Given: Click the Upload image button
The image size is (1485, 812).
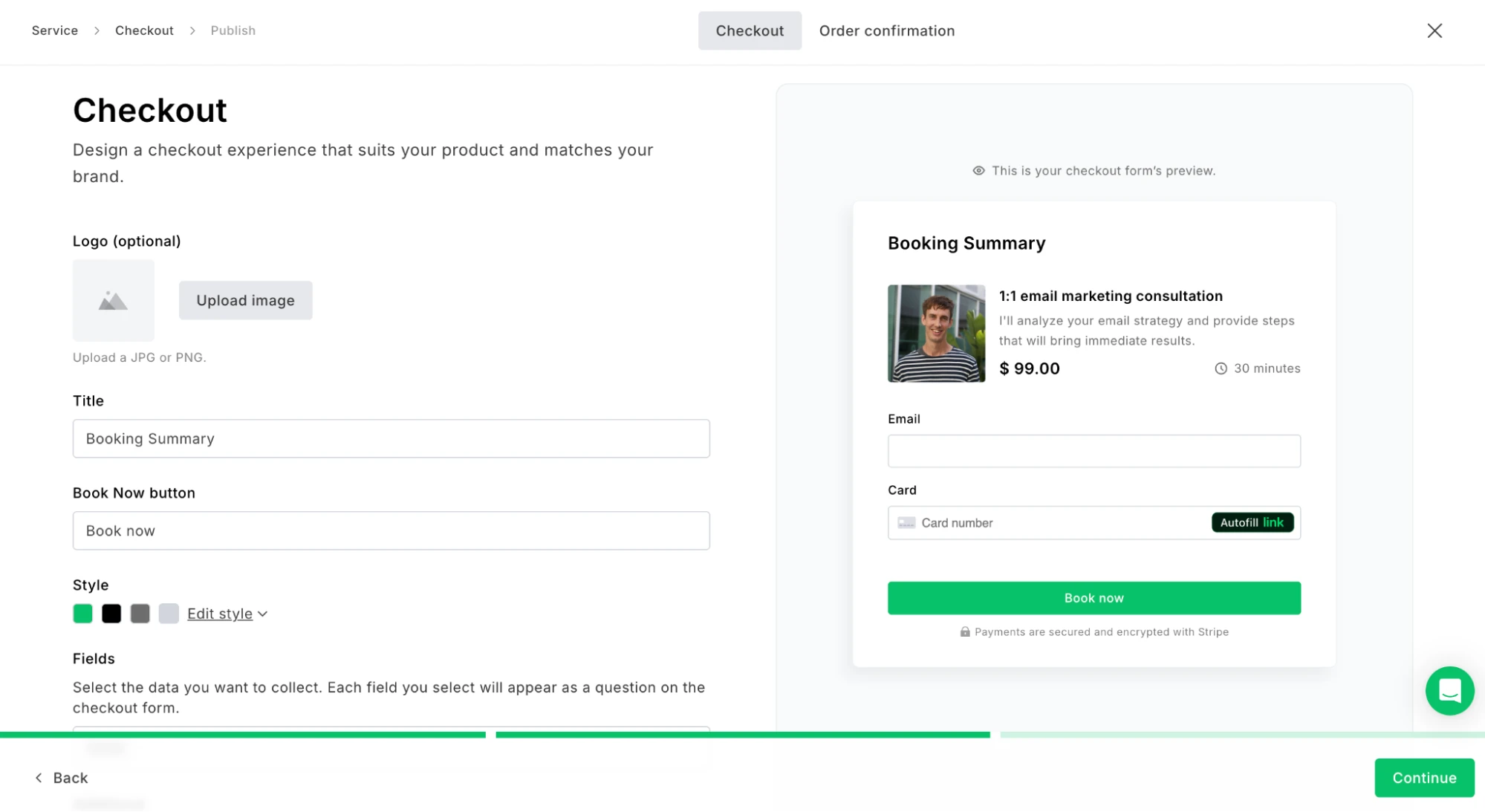Looking at the screenshot, I should tap(245, 300).
